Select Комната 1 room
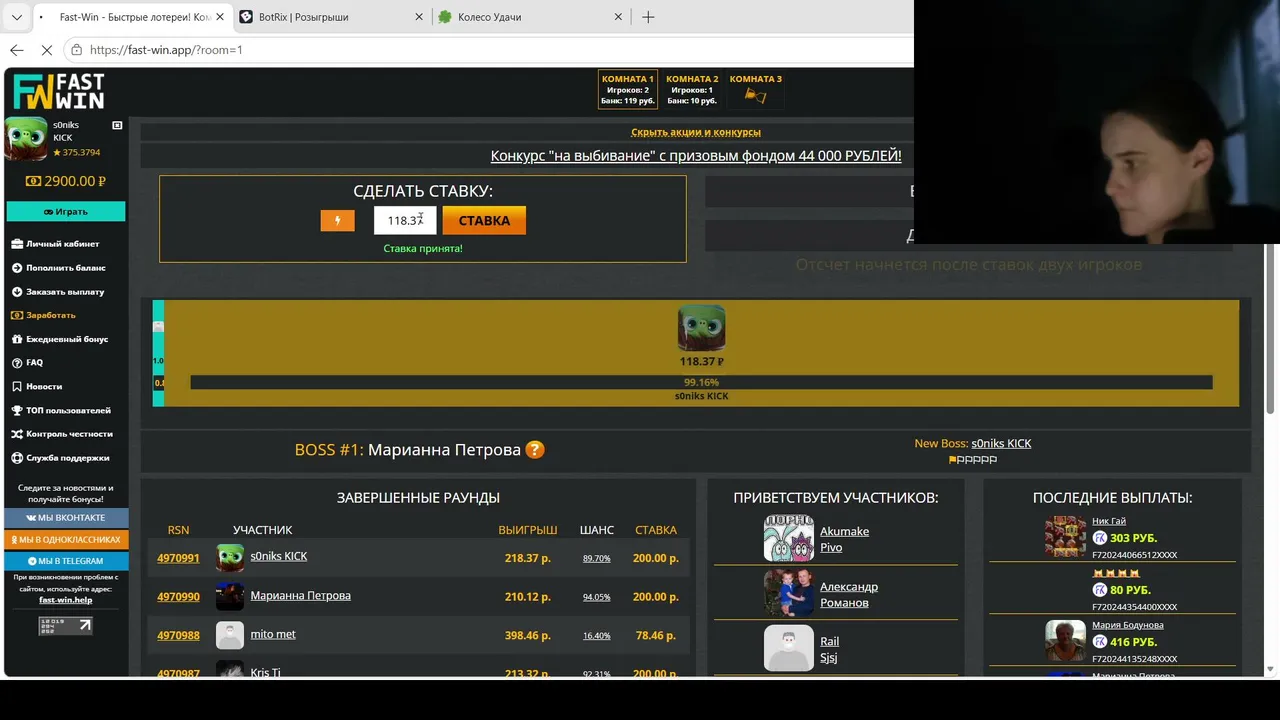The width and height of the screenshot is (1280, 720). (627, 89)
